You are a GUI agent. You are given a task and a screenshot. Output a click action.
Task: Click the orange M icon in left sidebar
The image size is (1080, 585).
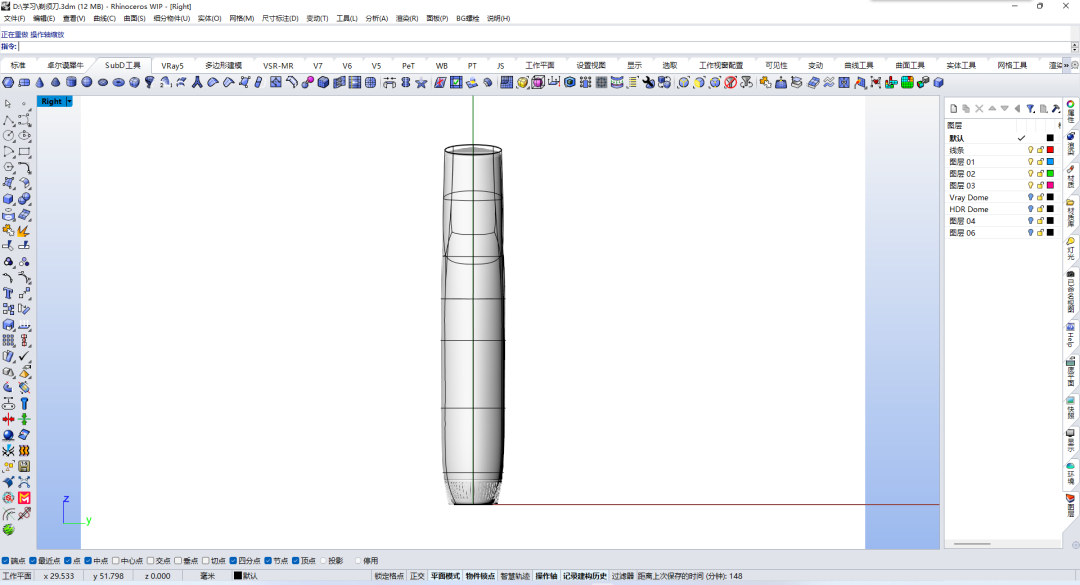point(24,498)
